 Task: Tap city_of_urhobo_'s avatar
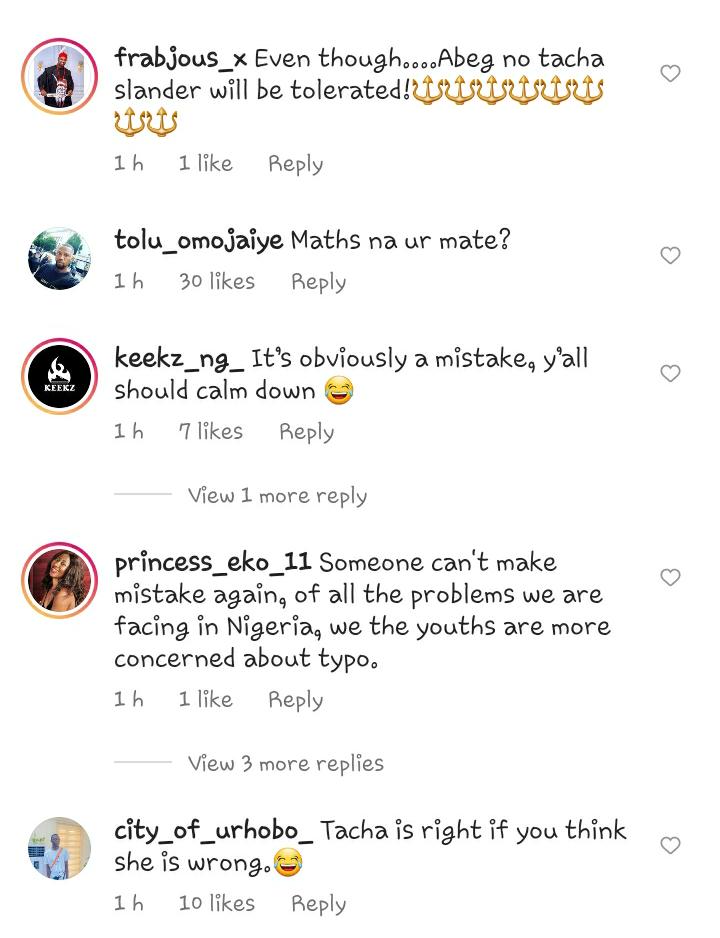(60, 848)
